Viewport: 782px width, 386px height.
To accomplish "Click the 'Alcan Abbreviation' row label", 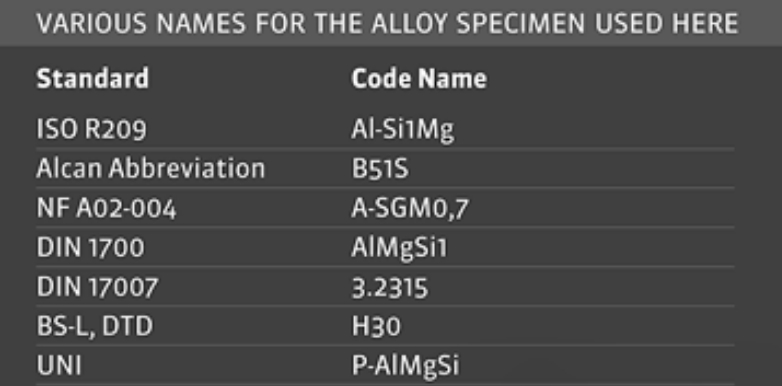I will click(151, 169).
